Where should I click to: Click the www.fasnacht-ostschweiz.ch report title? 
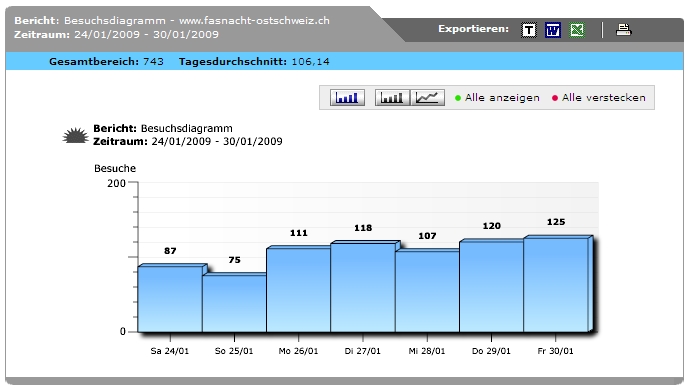click(254, 21)
